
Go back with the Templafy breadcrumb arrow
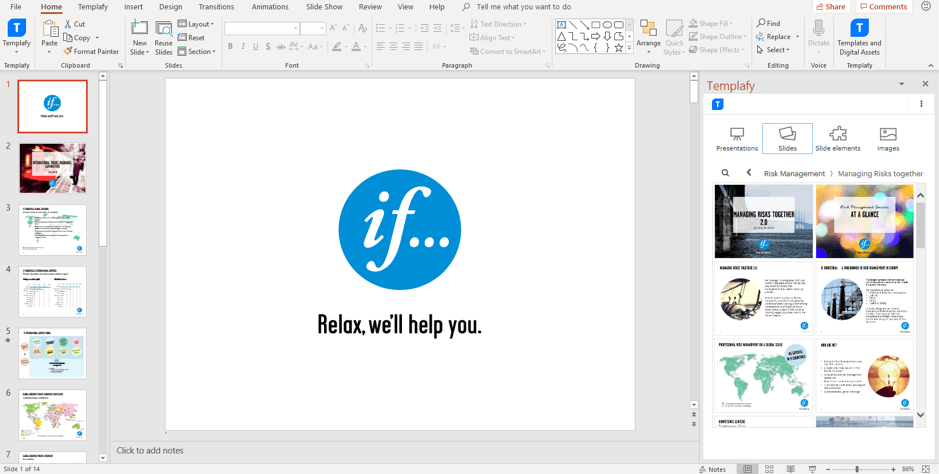point(749,172)
